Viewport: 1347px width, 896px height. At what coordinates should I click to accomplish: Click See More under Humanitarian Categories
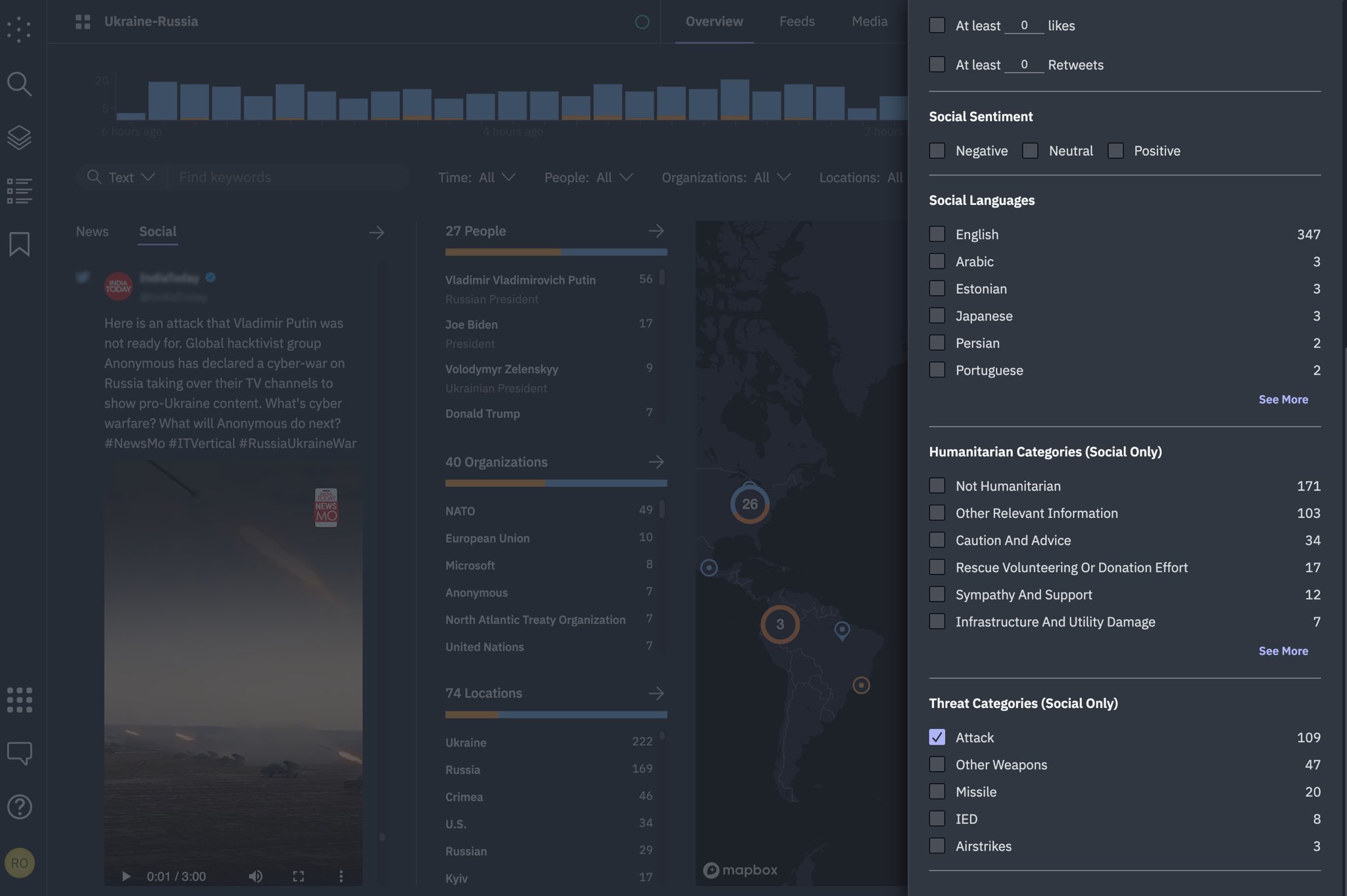click(x=1283, y=651)
